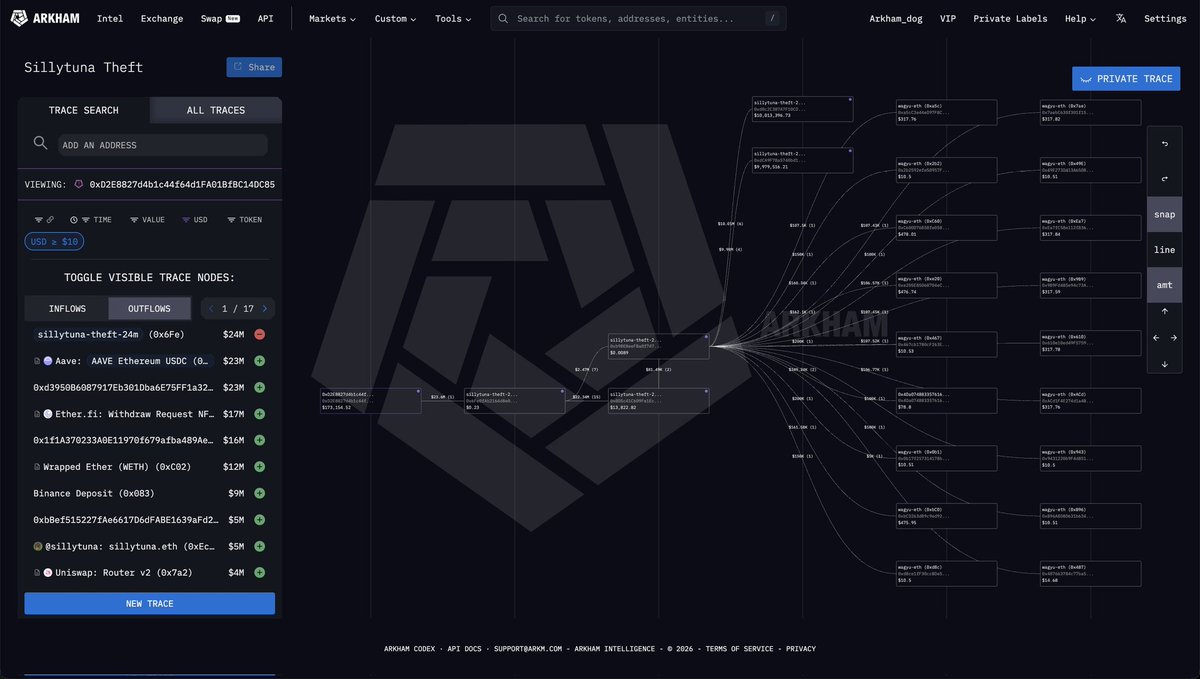Toggle line mode in graph toolbar
The image size is (1200, 679).
[x=1164, y=250]
